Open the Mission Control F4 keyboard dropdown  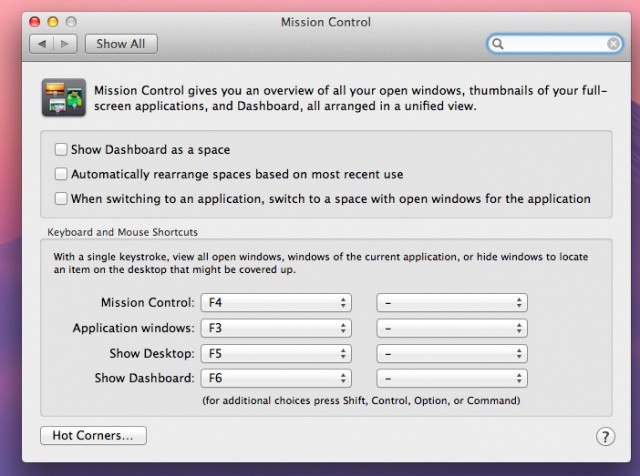[x=276, y=303]
